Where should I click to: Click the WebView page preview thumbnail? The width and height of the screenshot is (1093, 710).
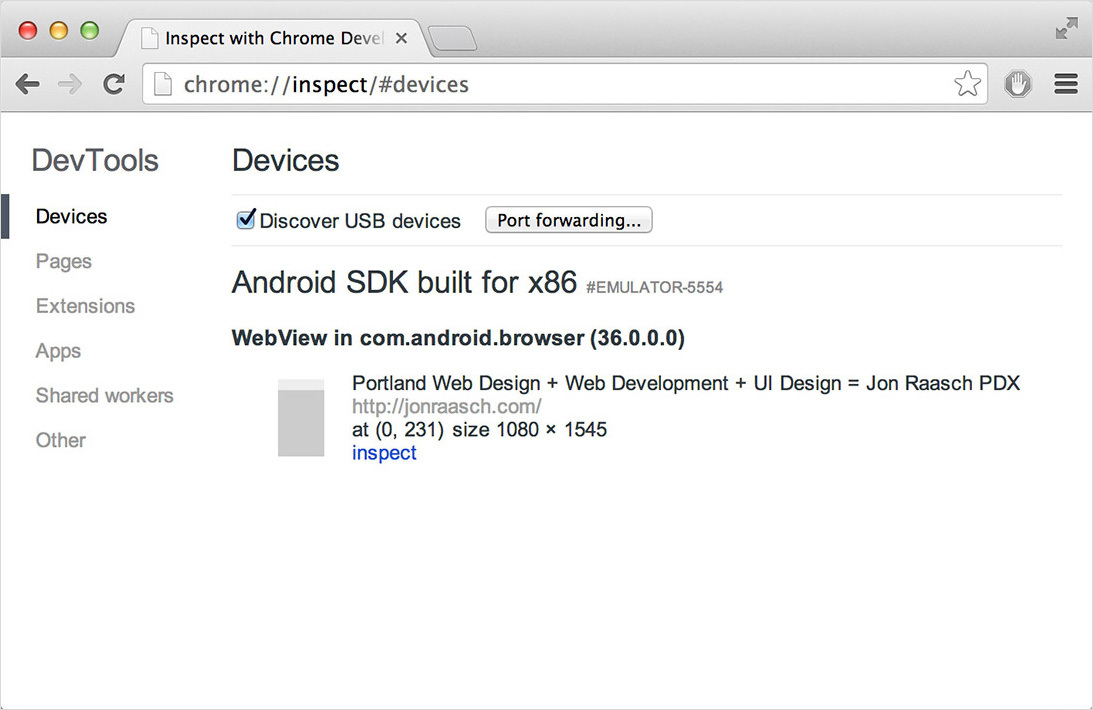(301, 418)
